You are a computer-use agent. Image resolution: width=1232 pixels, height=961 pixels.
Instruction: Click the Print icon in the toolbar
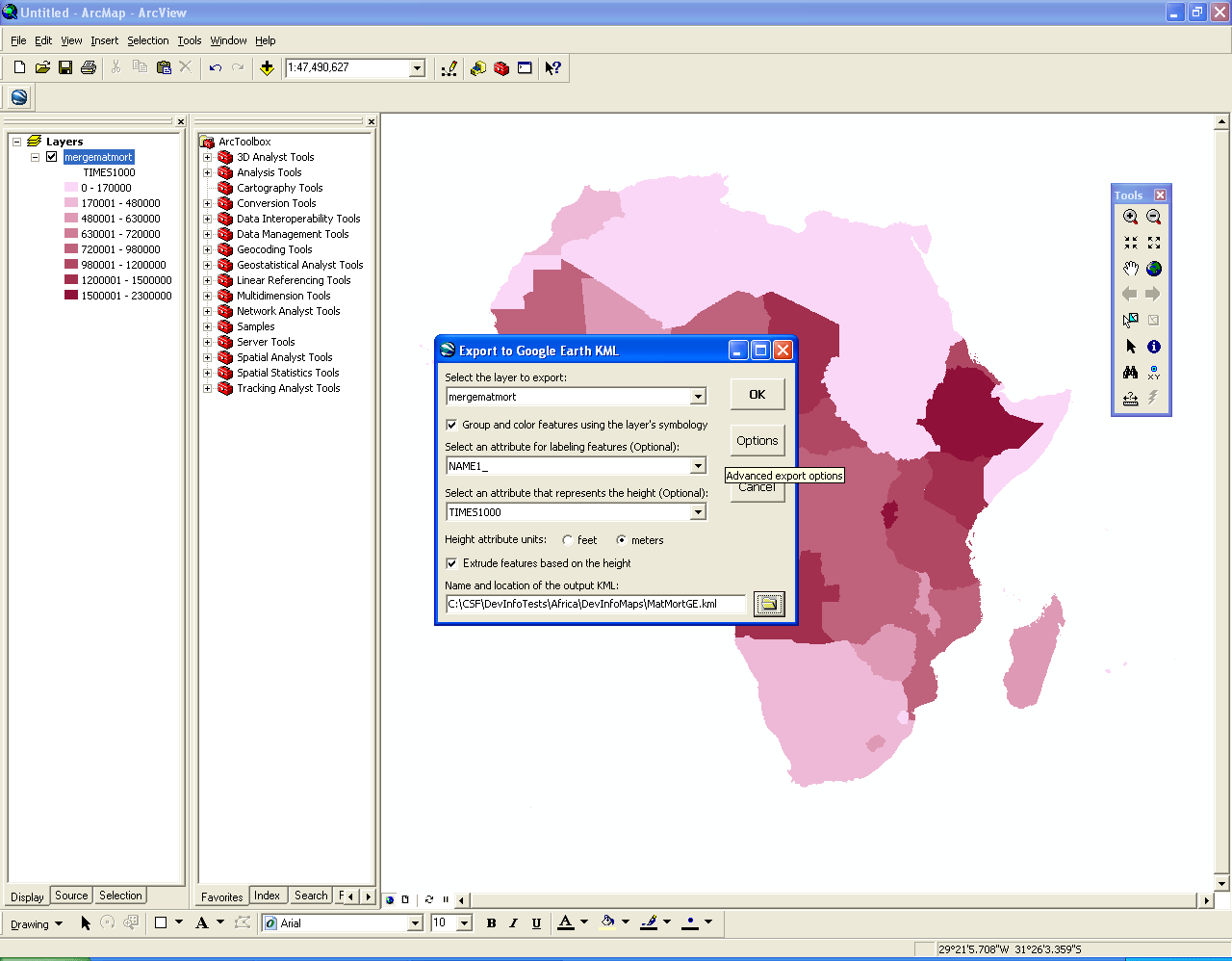tap(89, 67)
